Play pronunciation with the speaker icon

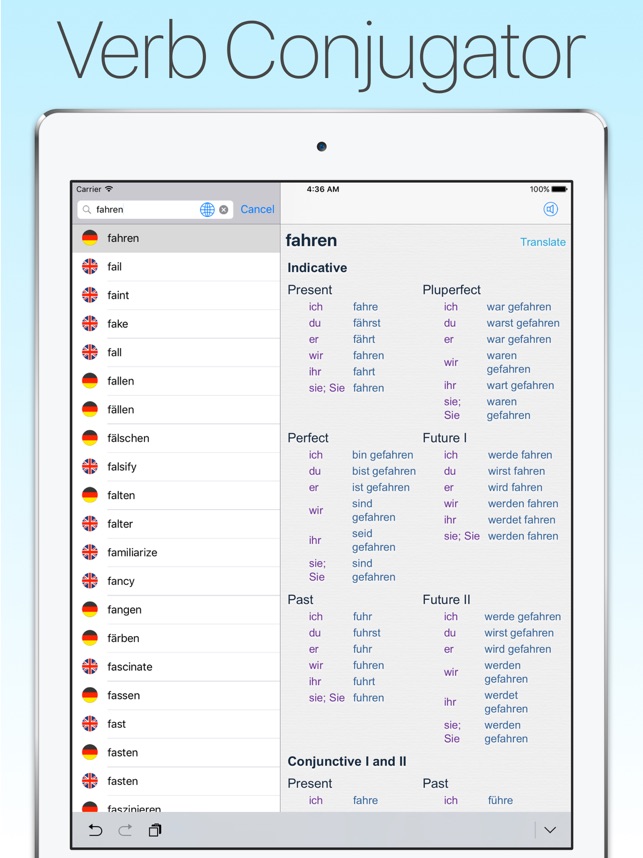551,209
